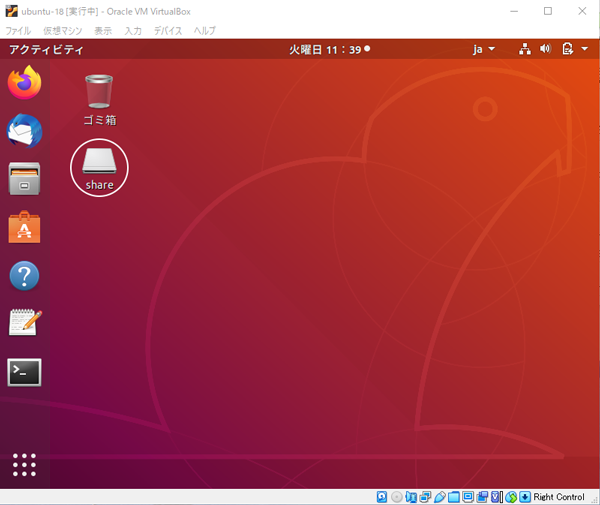Open the デバイス menu

pyautogui.click(x=168, y=31)
